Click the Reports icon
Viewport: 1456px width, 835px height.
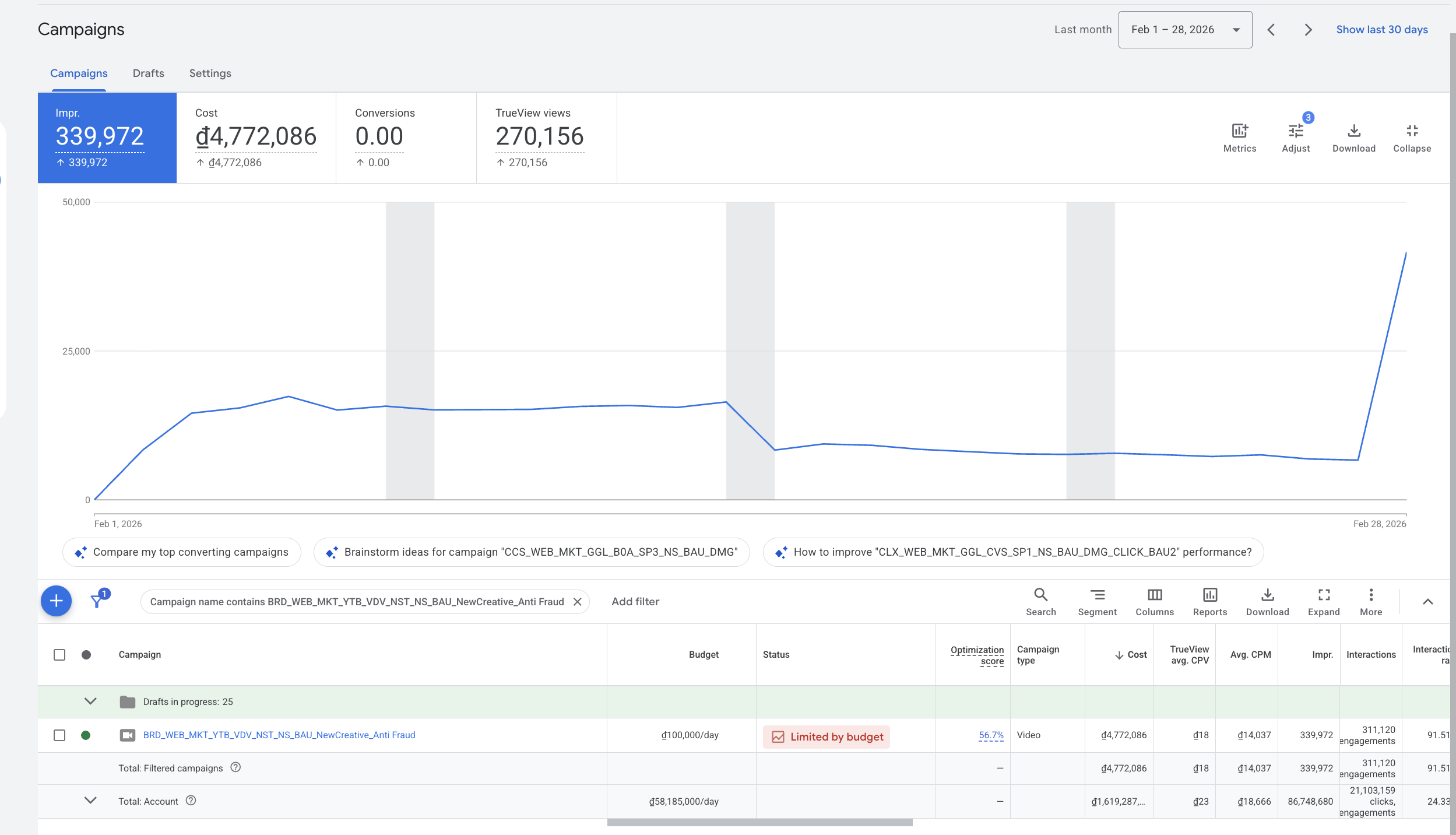[1209, 595]
